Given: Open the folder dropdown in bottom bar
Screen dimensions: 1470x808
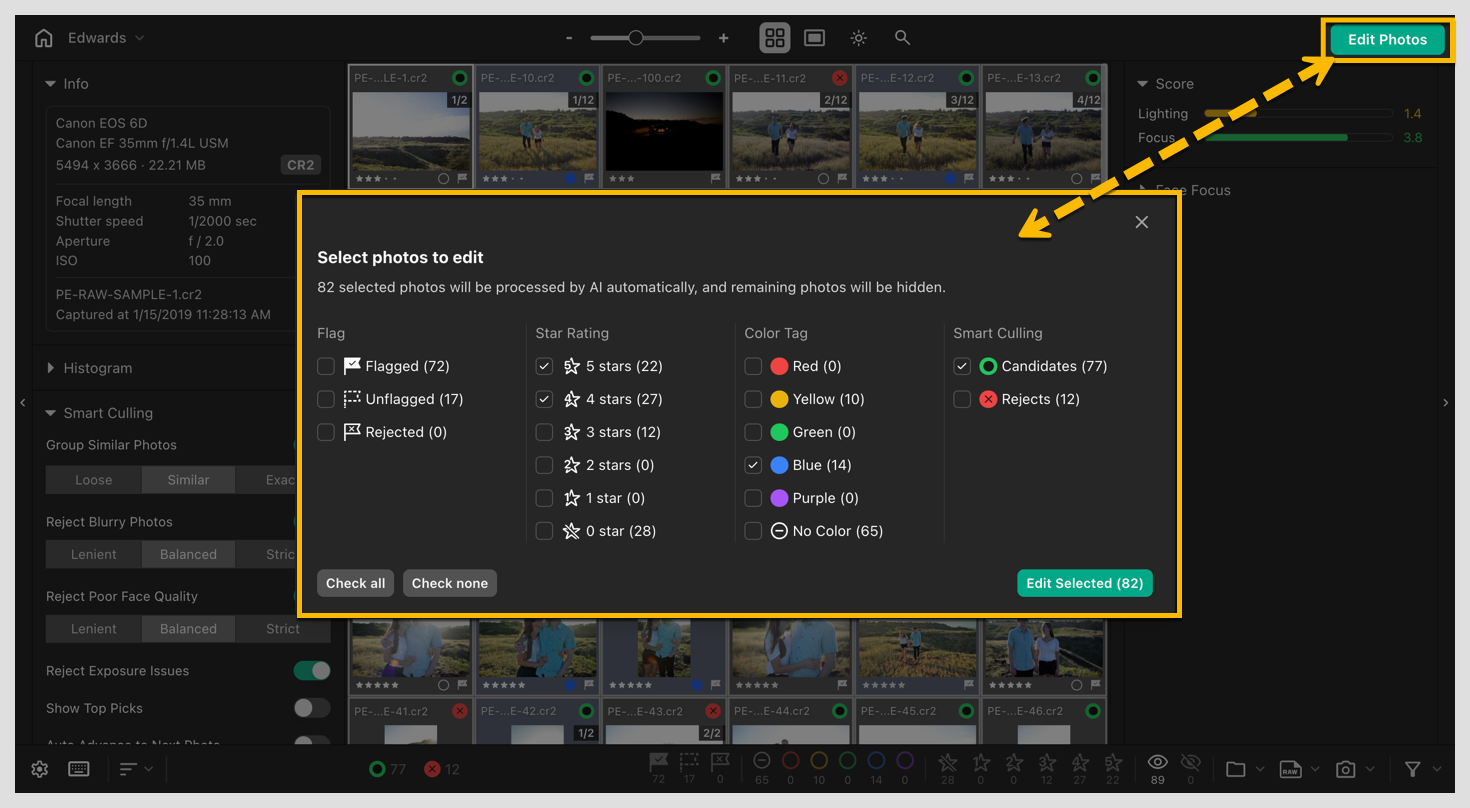Looking at the screenshot, I should pyautogui.click(x=1245, y=769).
